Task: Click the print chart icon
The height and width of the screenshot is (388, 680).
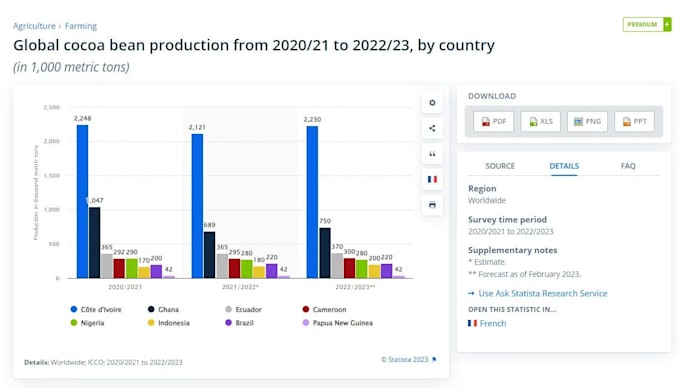Action: 432,205
